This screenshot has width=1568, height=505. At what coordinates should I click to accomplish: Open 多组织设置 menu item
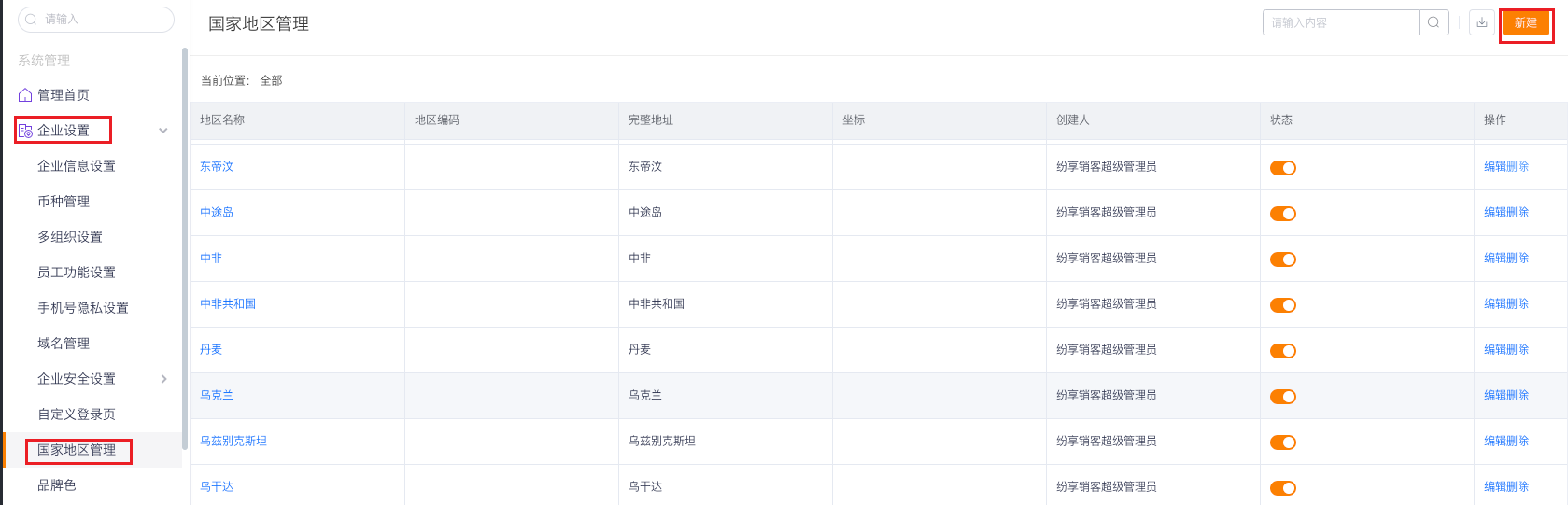click(70, 237)
